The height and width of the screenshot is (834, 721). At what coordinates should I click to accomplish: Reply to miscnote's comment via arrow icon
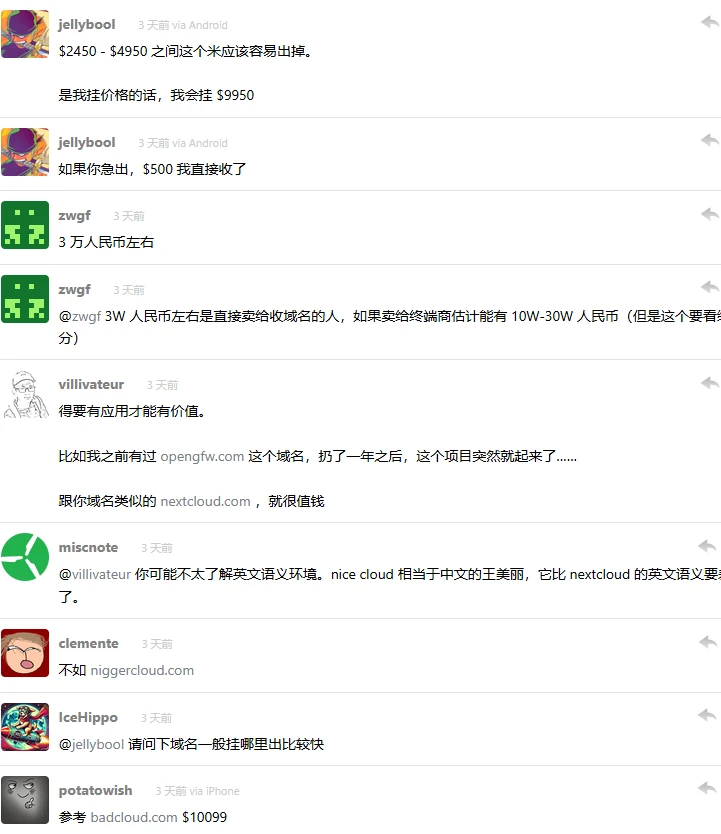[707, 546]
